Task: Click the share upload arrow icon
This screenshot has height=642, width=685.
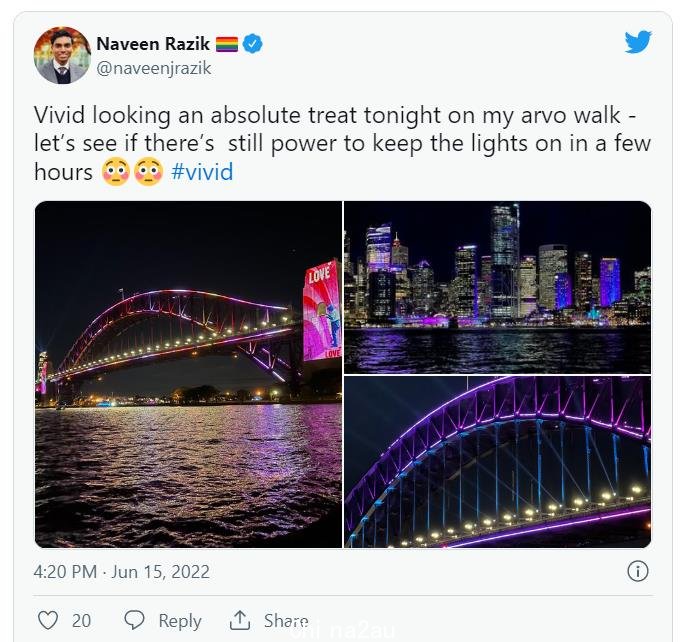Action: (240, 620)
